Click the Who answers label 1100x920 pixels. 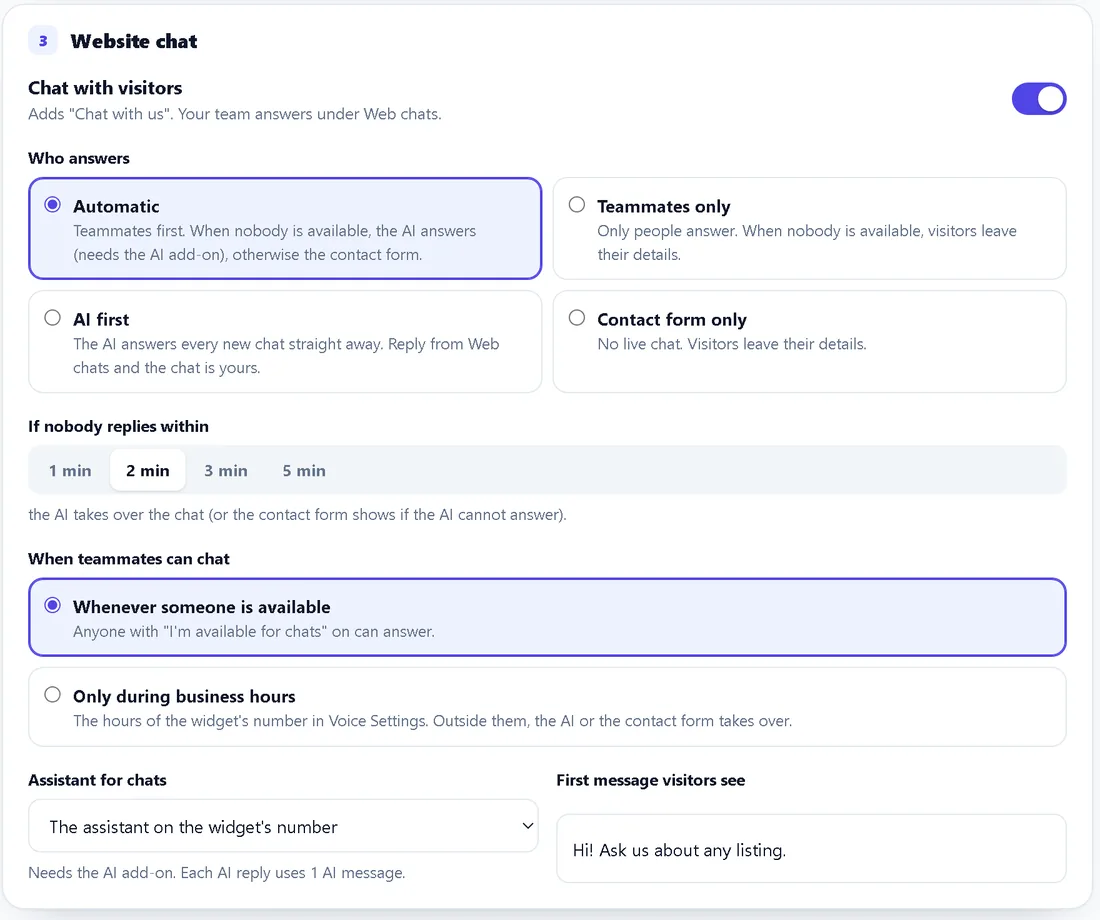pos(79,158)
